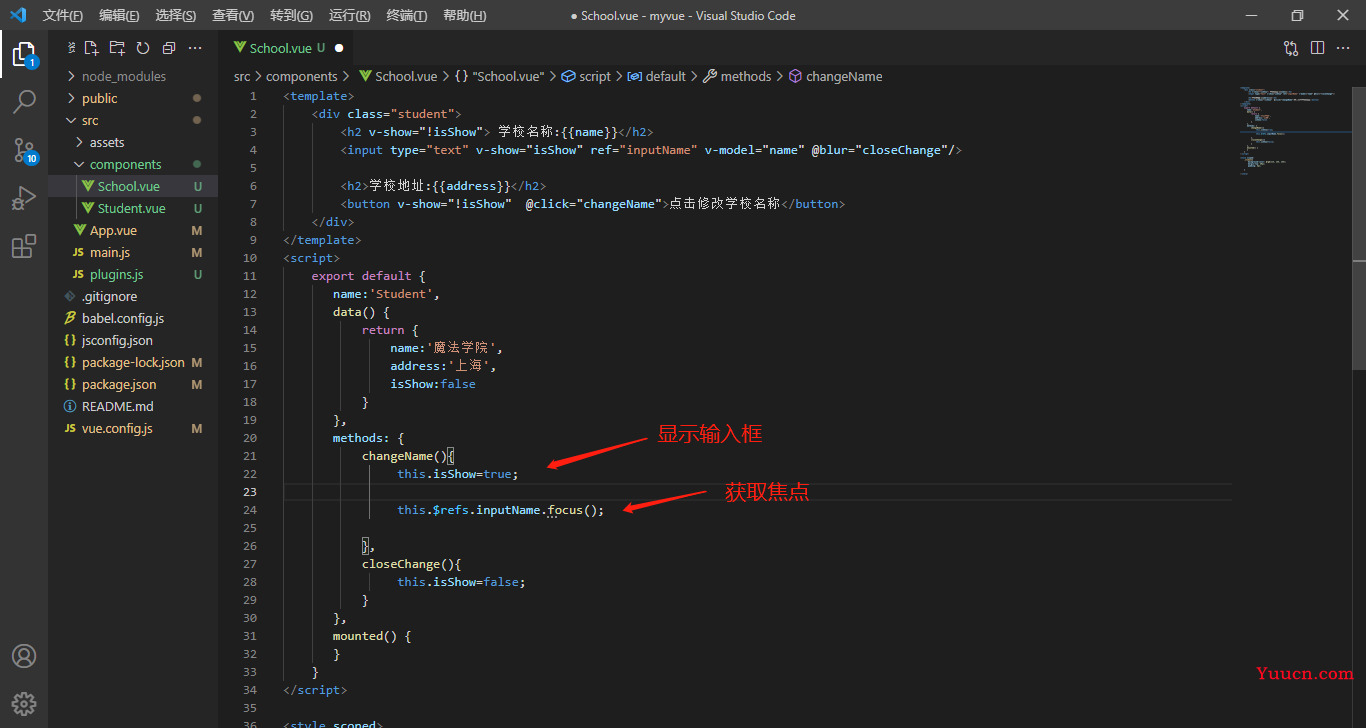
Task: Open the Run and Debug view
Action: point(24,198)
